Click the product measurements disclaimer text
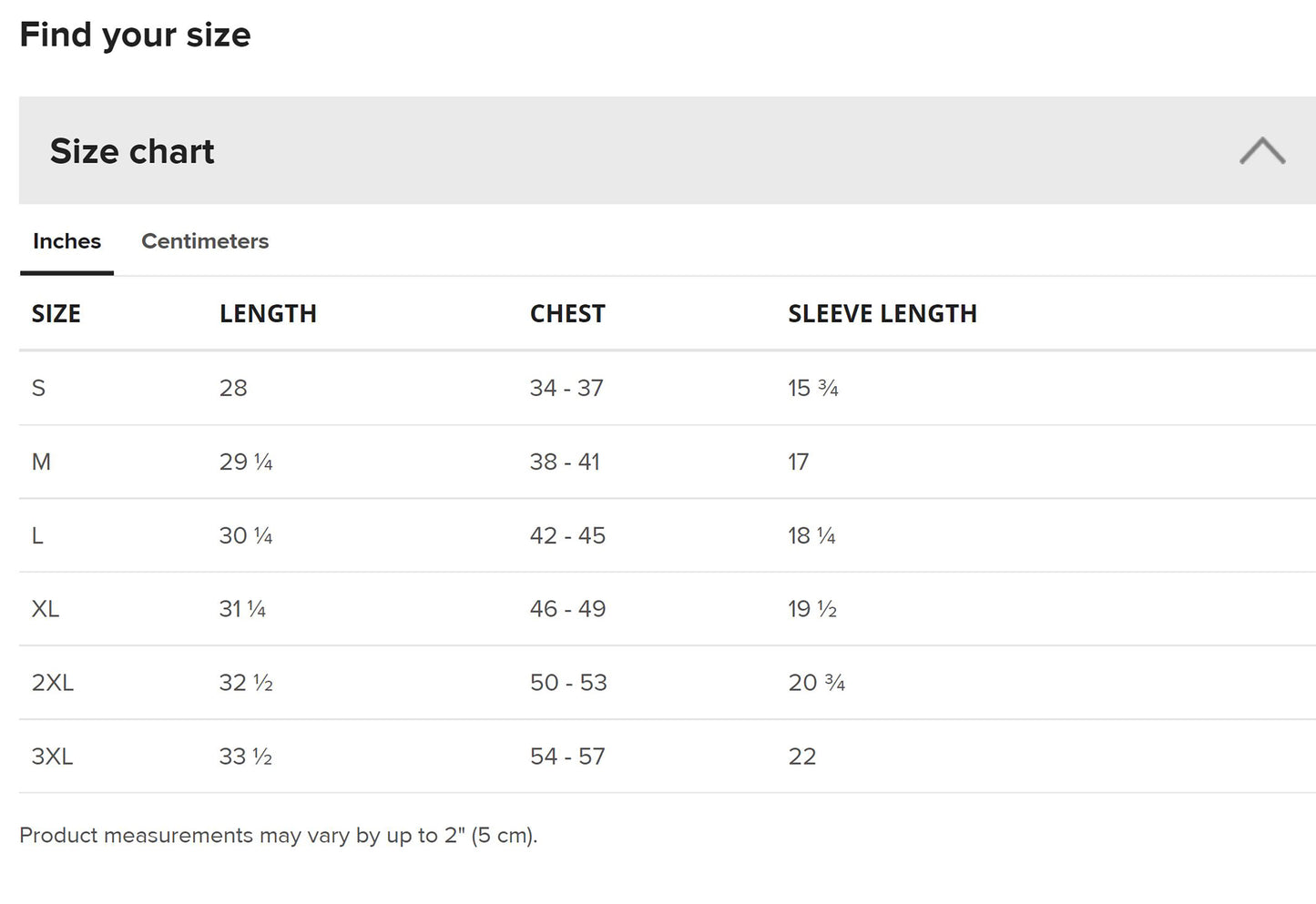This screenshot has height=904, width=1316. coord(278,836)
